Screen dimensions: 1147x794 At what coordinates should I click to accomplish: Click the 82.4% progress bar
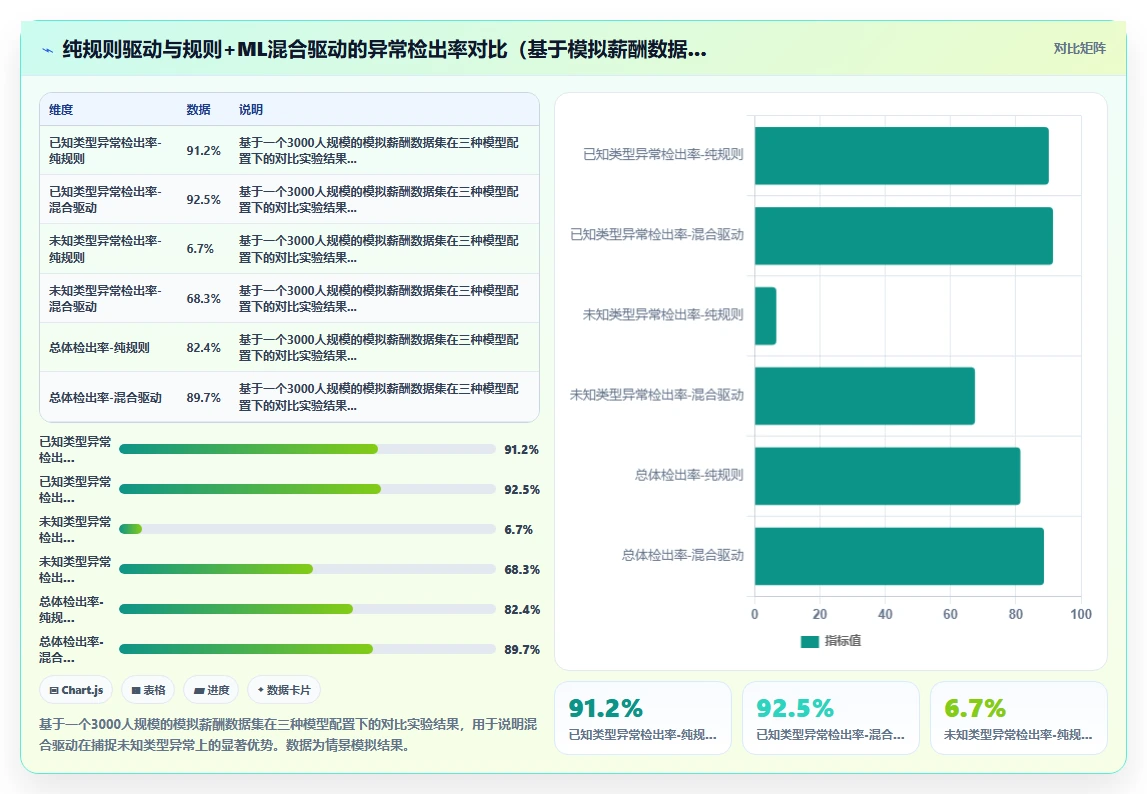(307, 609)
